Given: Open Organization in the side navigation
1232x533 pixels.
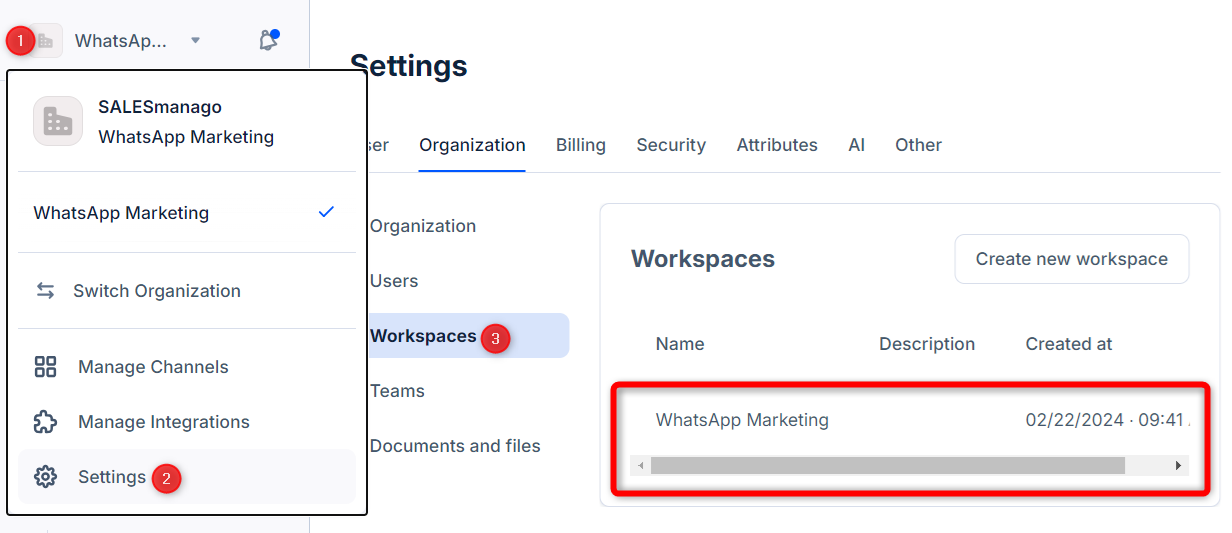Looking at the screenshot, I should tap(423, 226).
